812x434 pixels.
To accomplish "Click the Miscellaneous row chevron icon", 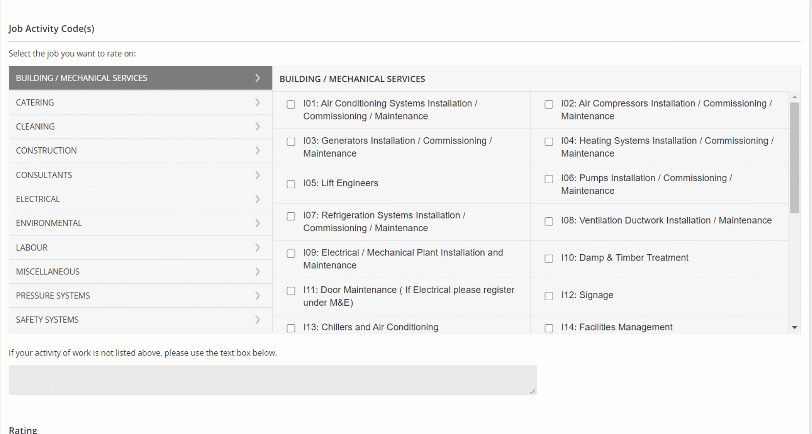I will click(x=257, y=271).
